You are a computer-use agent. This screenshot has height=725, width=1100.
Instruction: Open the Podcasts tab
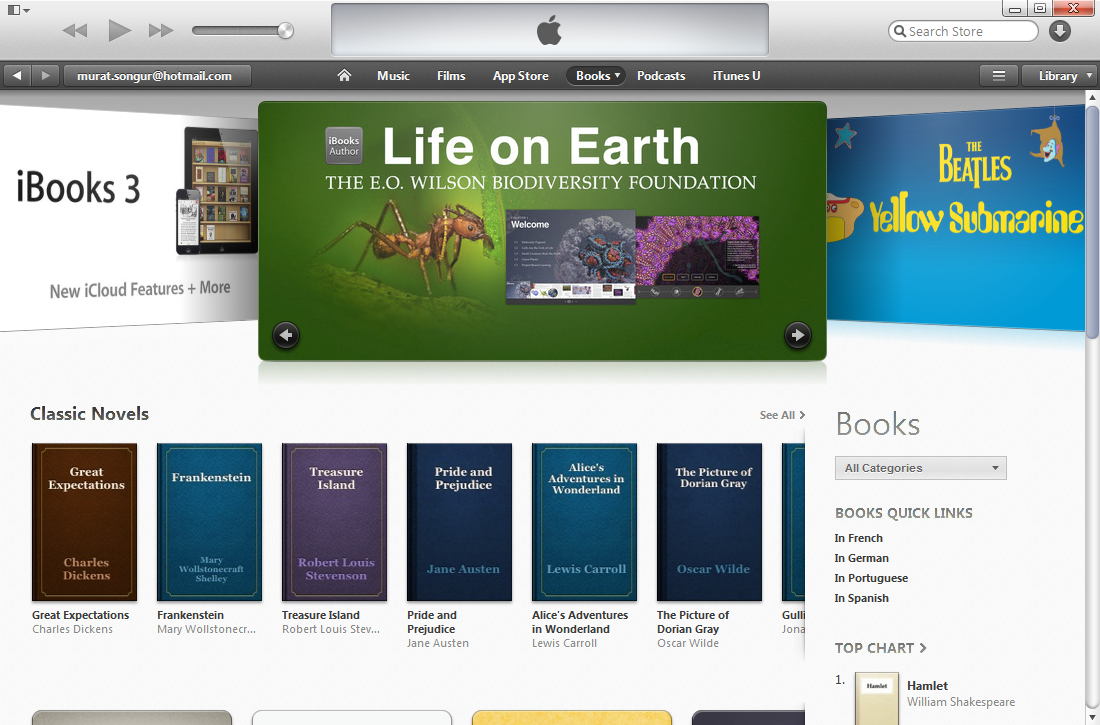pos(661,76)
